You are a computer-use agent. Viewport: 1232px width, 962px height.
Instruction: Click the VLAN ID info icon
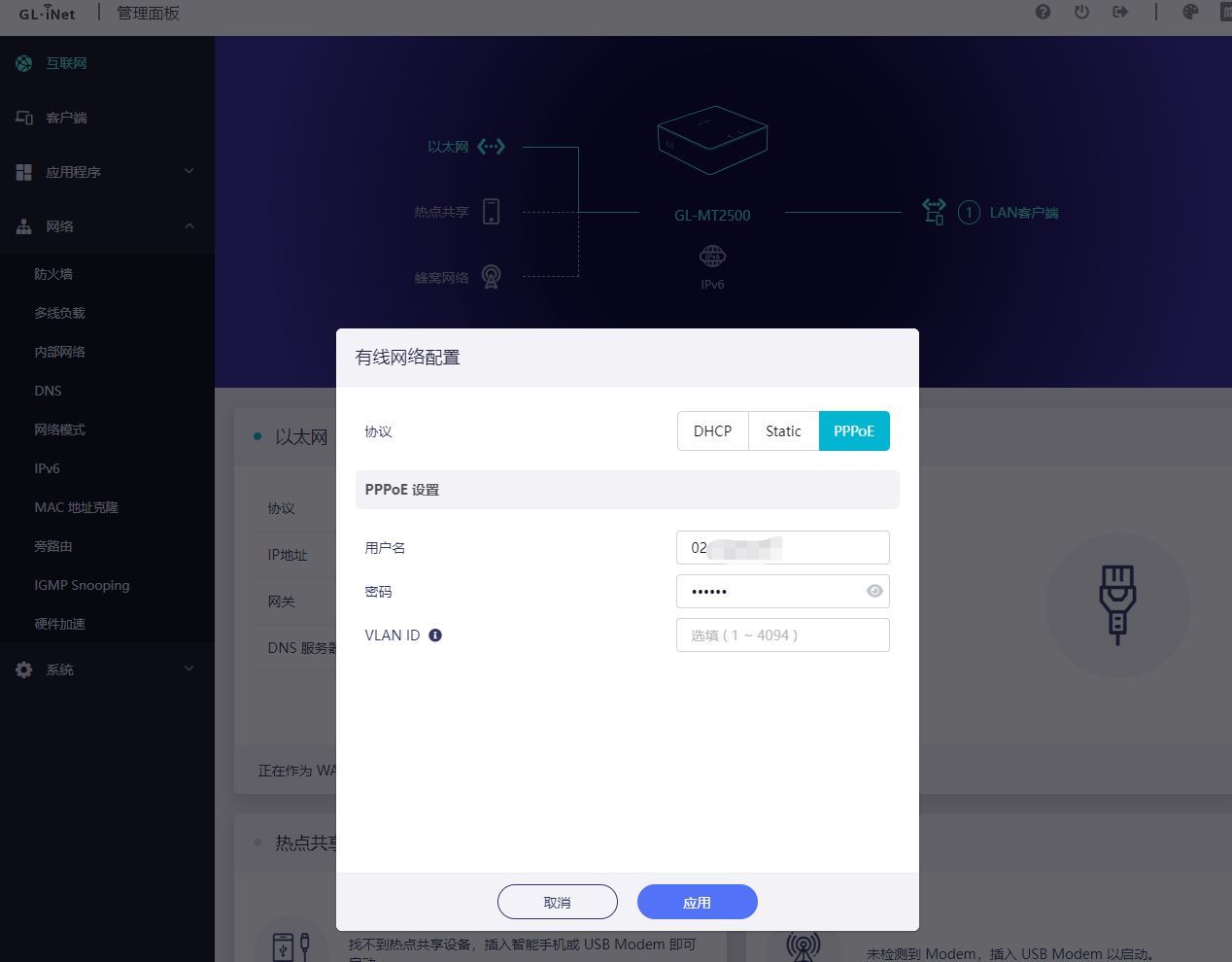435,636
